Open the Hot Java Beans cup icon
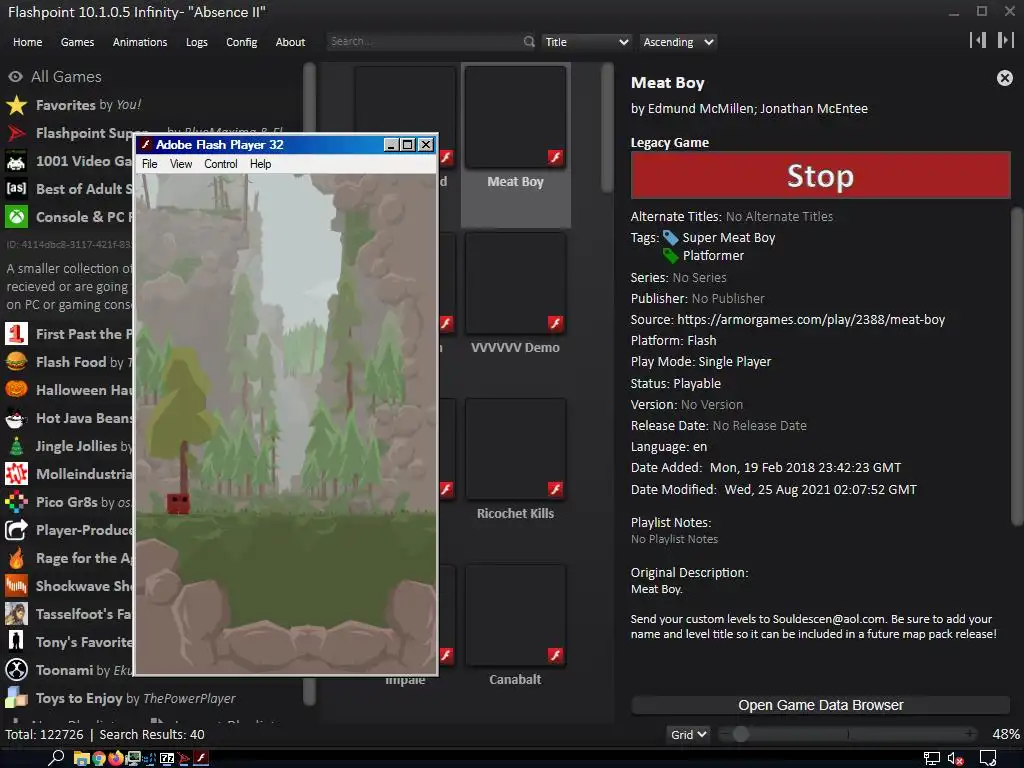Screen dimensions: 1024x768 point(16,418)
